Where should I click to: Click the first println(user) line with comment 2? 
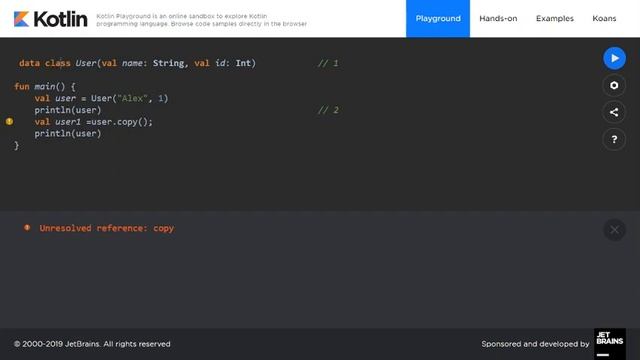pos(68,110)
